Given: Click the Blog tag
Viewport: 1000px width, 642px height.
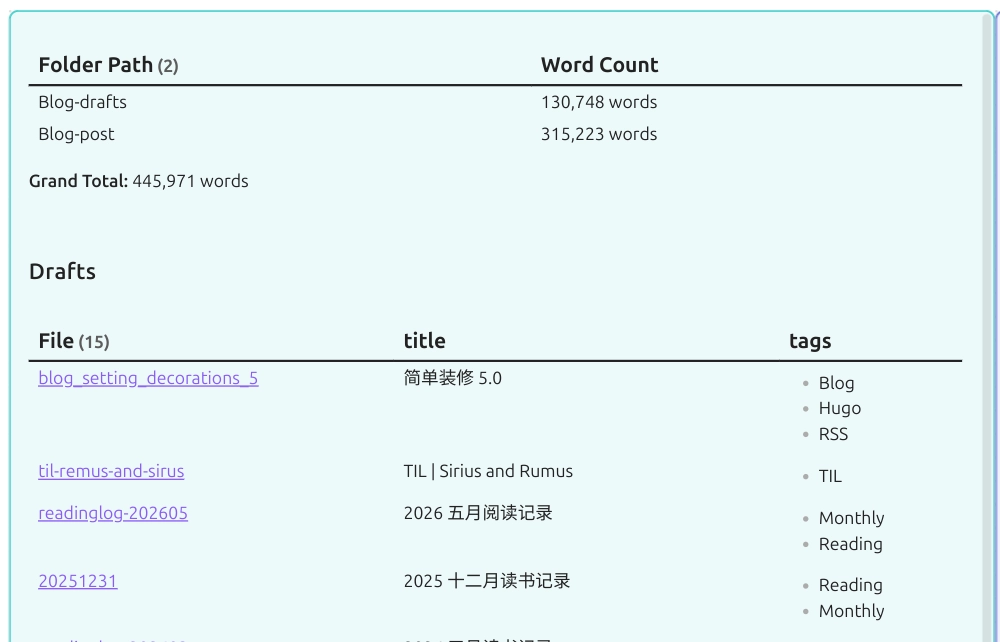Looking at the screenshot, I should (836, 383).
